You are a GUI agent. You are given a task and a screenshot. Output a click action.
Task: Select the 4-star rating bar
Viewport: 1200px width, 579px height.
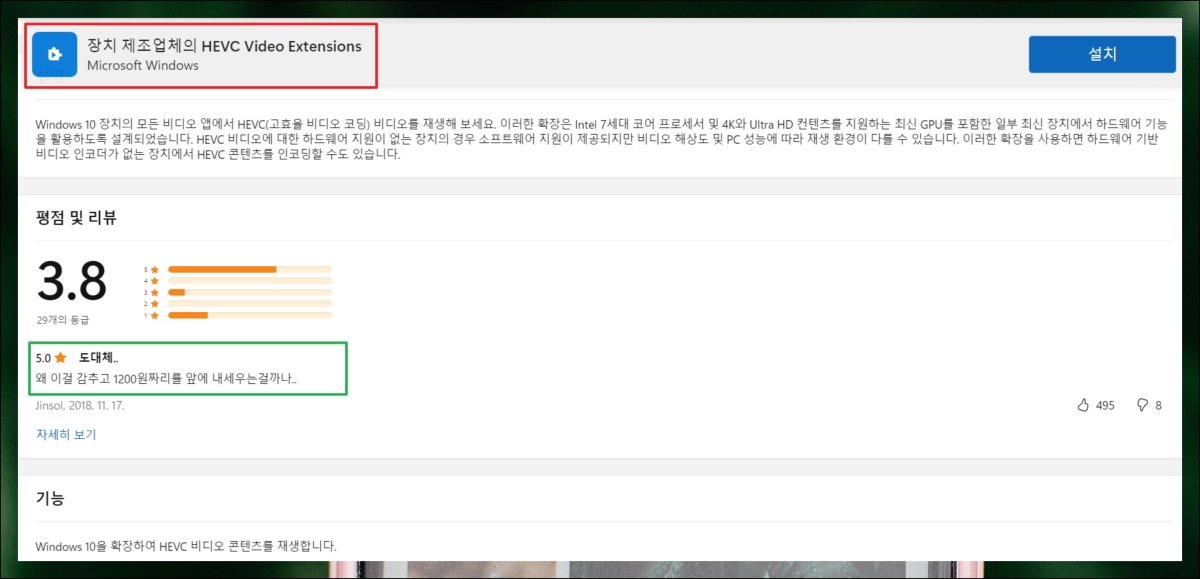[250, 281]
